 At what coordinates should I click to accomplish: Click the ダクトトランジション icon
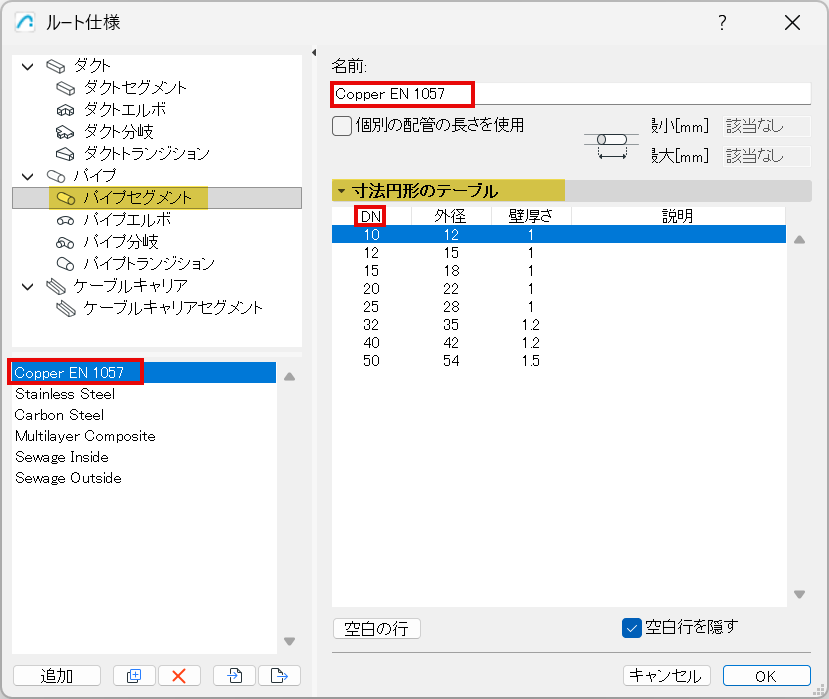coord(66,154)
